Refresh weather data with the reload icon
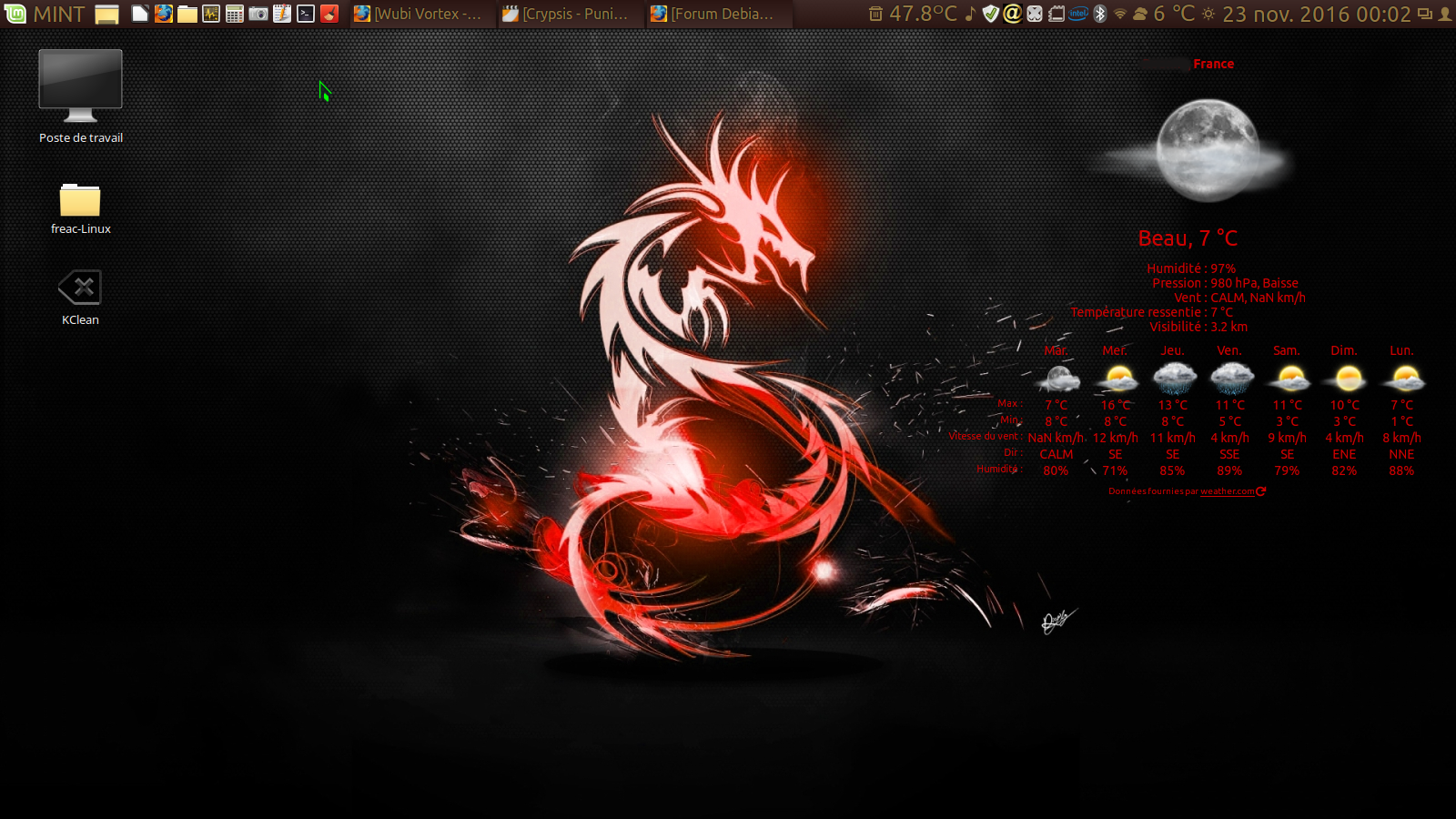This screenshot has height=819, width=1456. [1261, 491]
